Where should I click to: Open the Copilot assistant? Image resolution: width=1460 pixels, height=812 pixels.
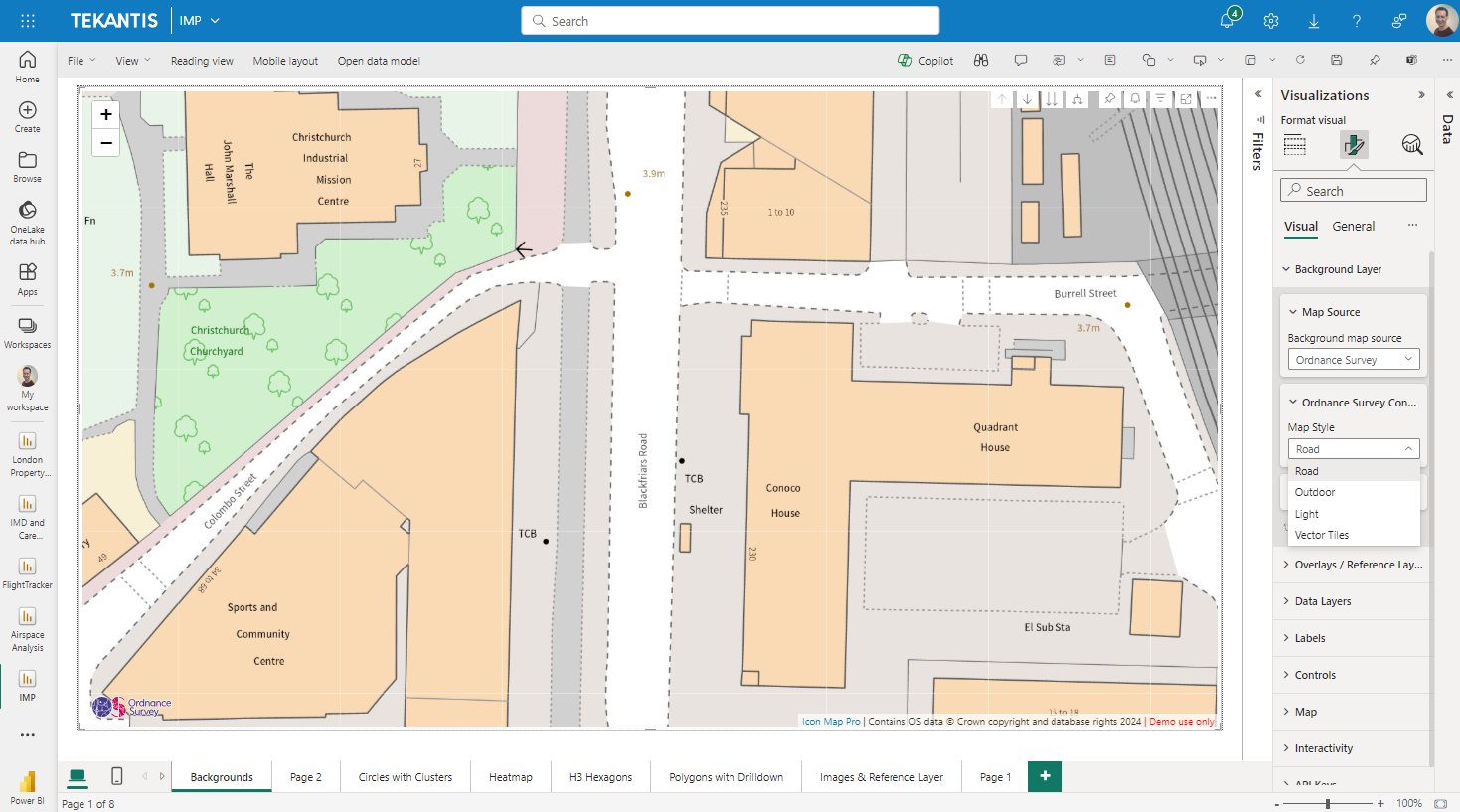pyautogui.click(x=925, y=60)
